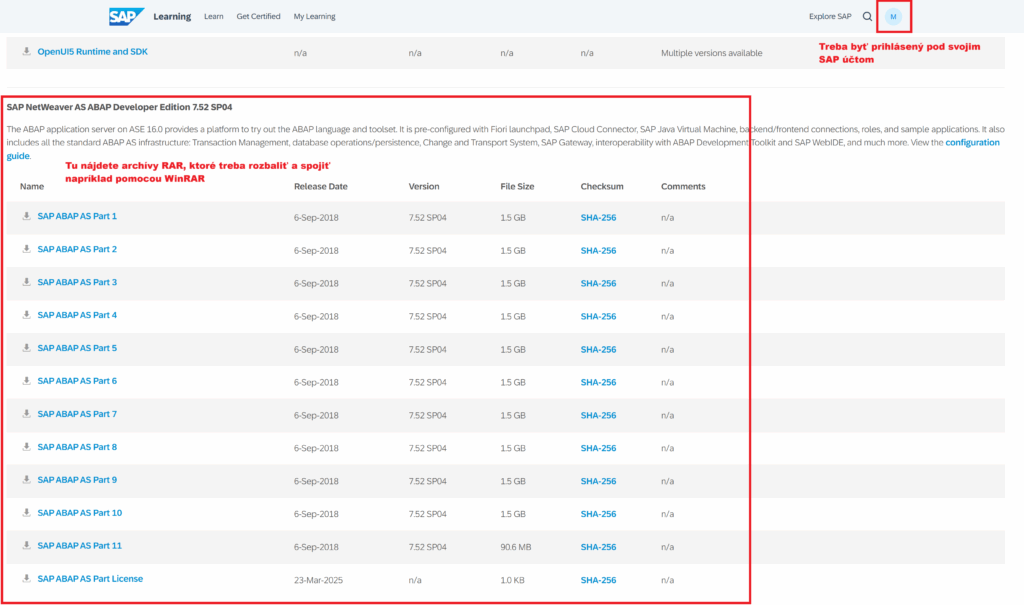This screenshot has height=605, width=1024.
Task: Click download icon beside SAP ABAP AS Part License
Action: (27, 578)
